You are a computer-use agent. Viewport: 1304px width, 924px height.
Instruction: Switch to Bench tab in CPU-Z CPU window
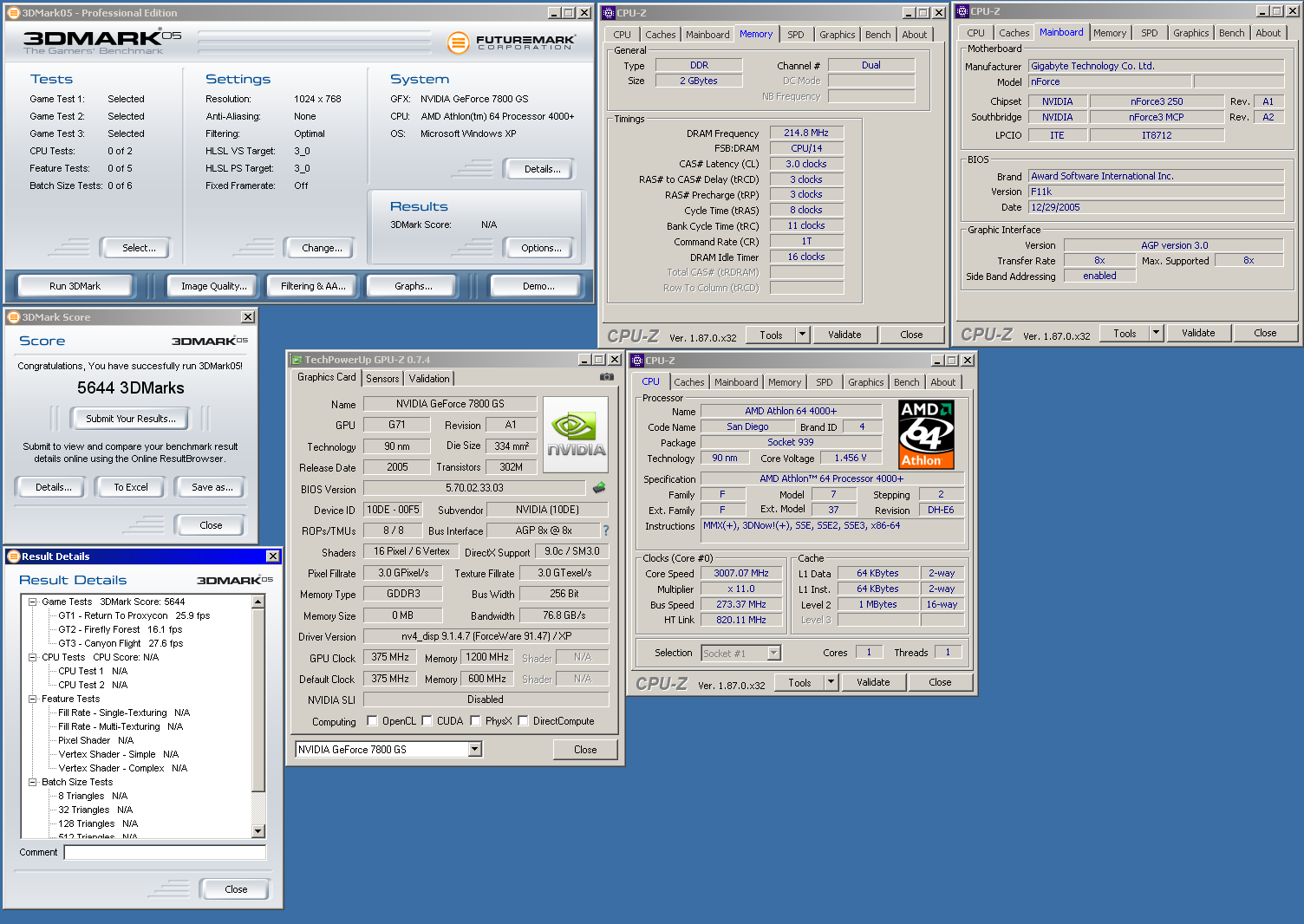(907, 382)
